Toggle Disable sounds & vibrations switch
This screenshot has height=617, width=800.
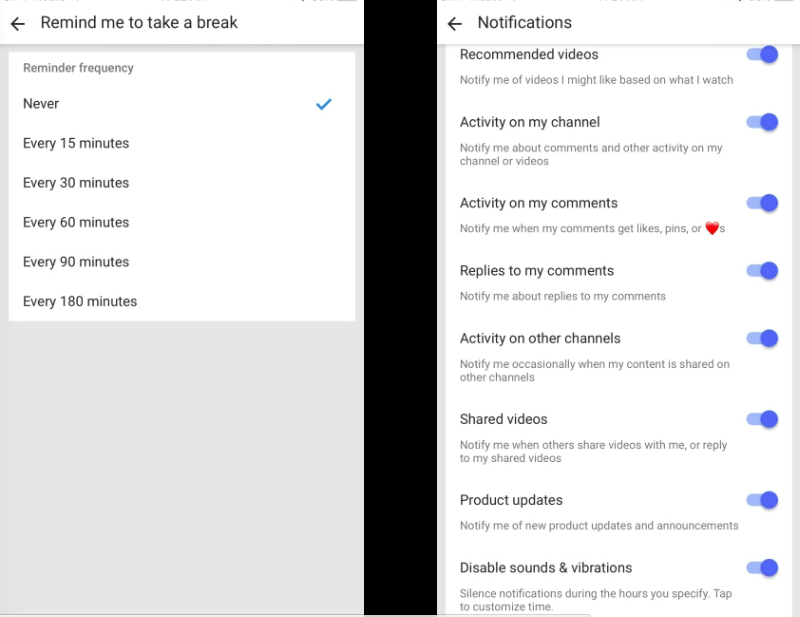[762, 568]
